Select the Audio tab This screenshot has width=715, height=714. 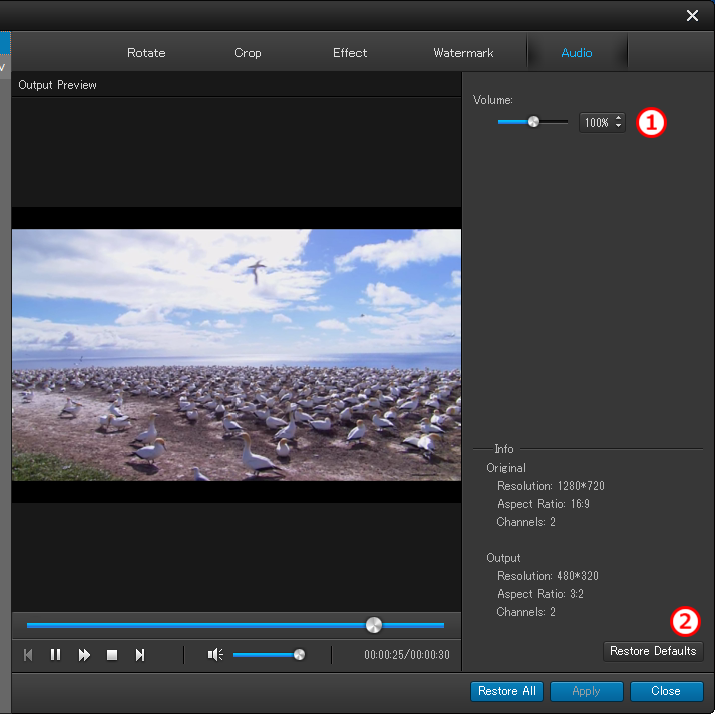[x=577, y=53]
